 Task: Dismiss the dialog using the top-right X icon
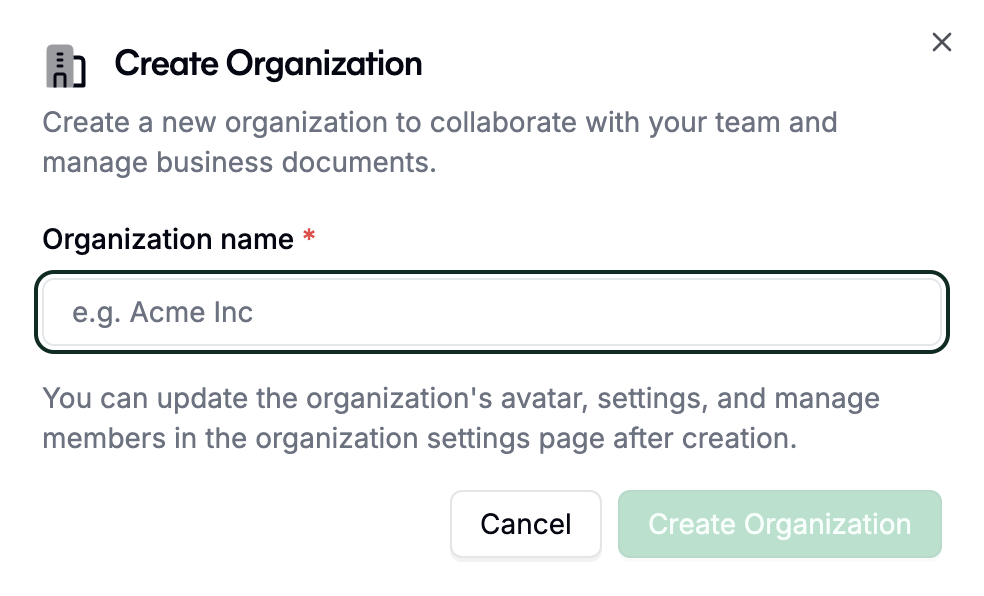coord(941,42)
